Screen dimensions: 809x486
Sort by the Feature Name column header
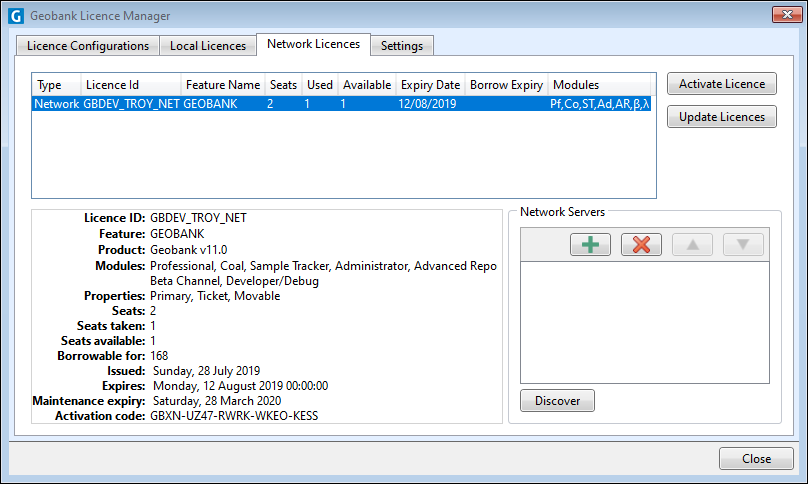[223, 85]
